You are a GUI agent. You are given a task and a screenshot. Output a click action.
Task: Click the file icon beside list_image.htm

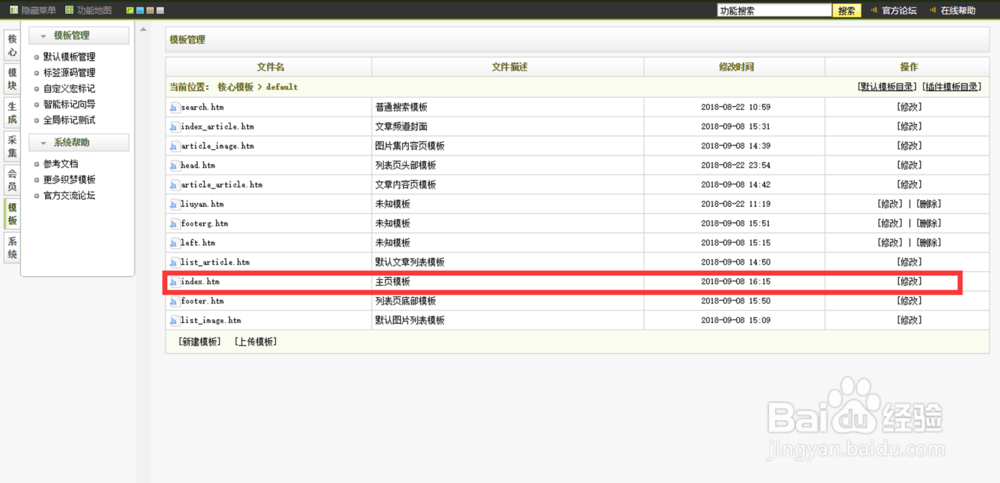click(174, 320)
